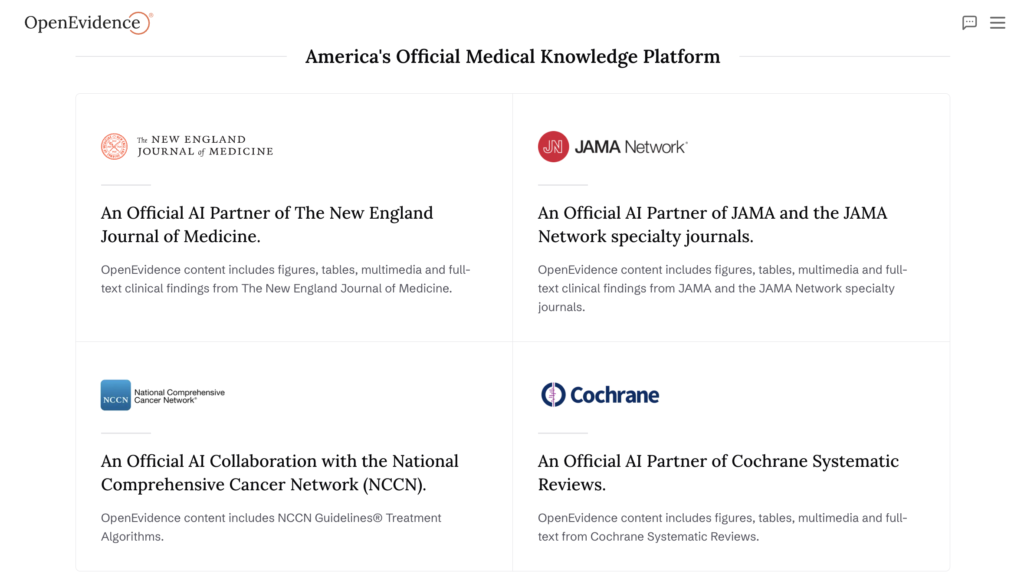The image size is (1024, 584).
Task: Click the America's Official Medical Knowledge Platform title
Action: pos(513,57)
